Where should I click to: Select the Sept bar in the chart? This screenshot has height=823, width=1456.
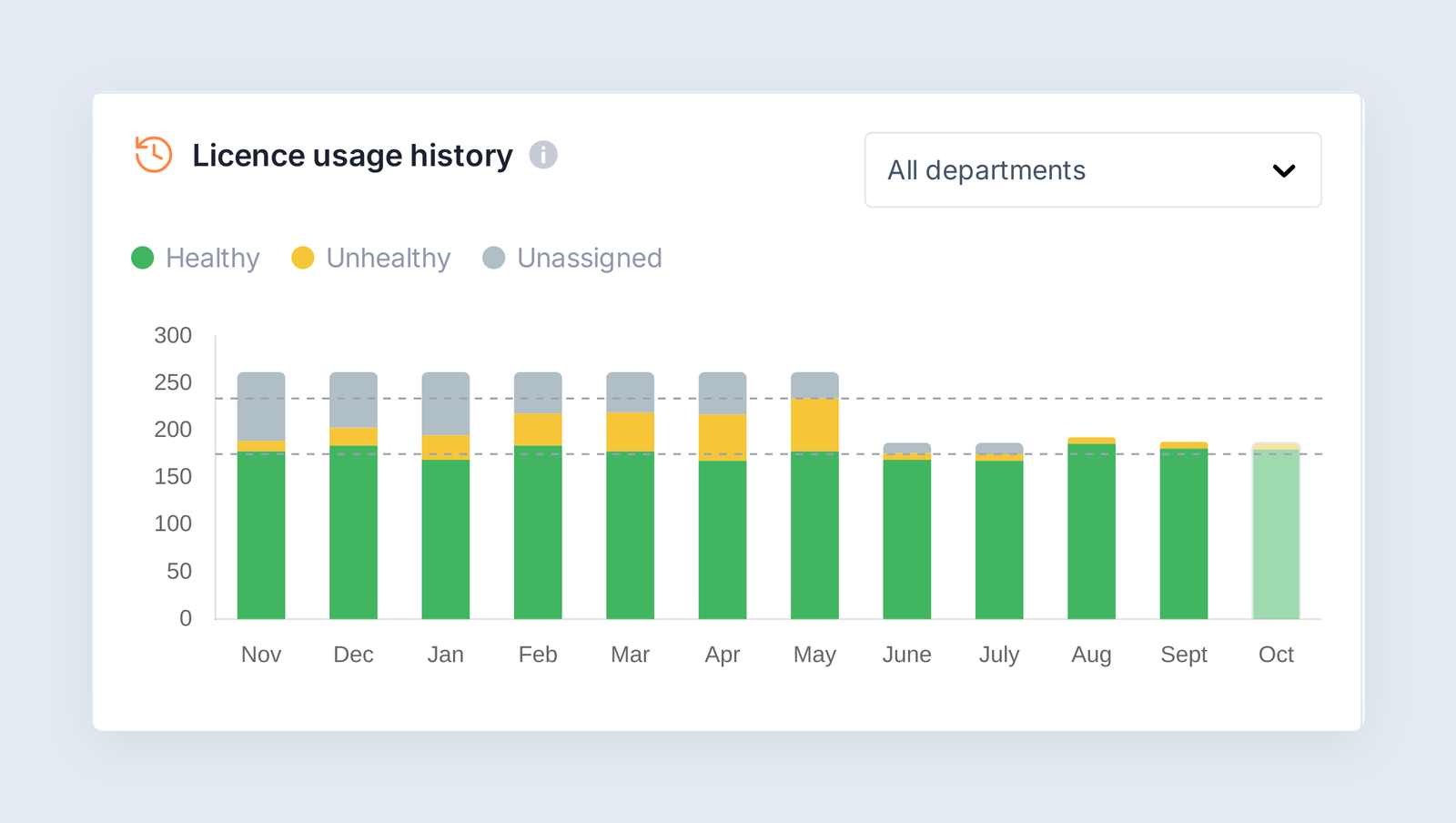click(x=1184, y=531)
